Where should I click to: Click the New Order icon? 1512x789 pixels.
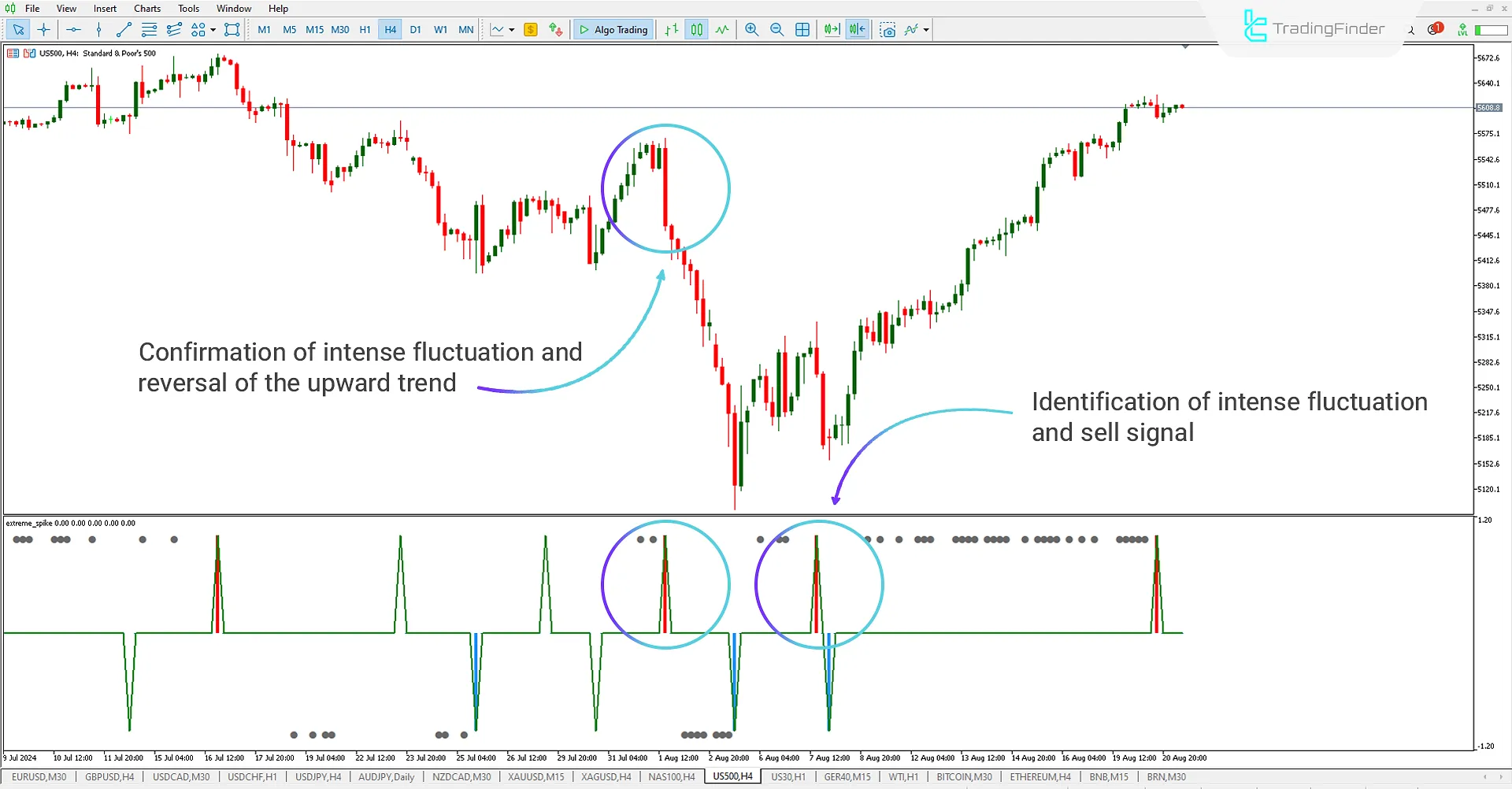pyautogui.click(x=531, y=29)
